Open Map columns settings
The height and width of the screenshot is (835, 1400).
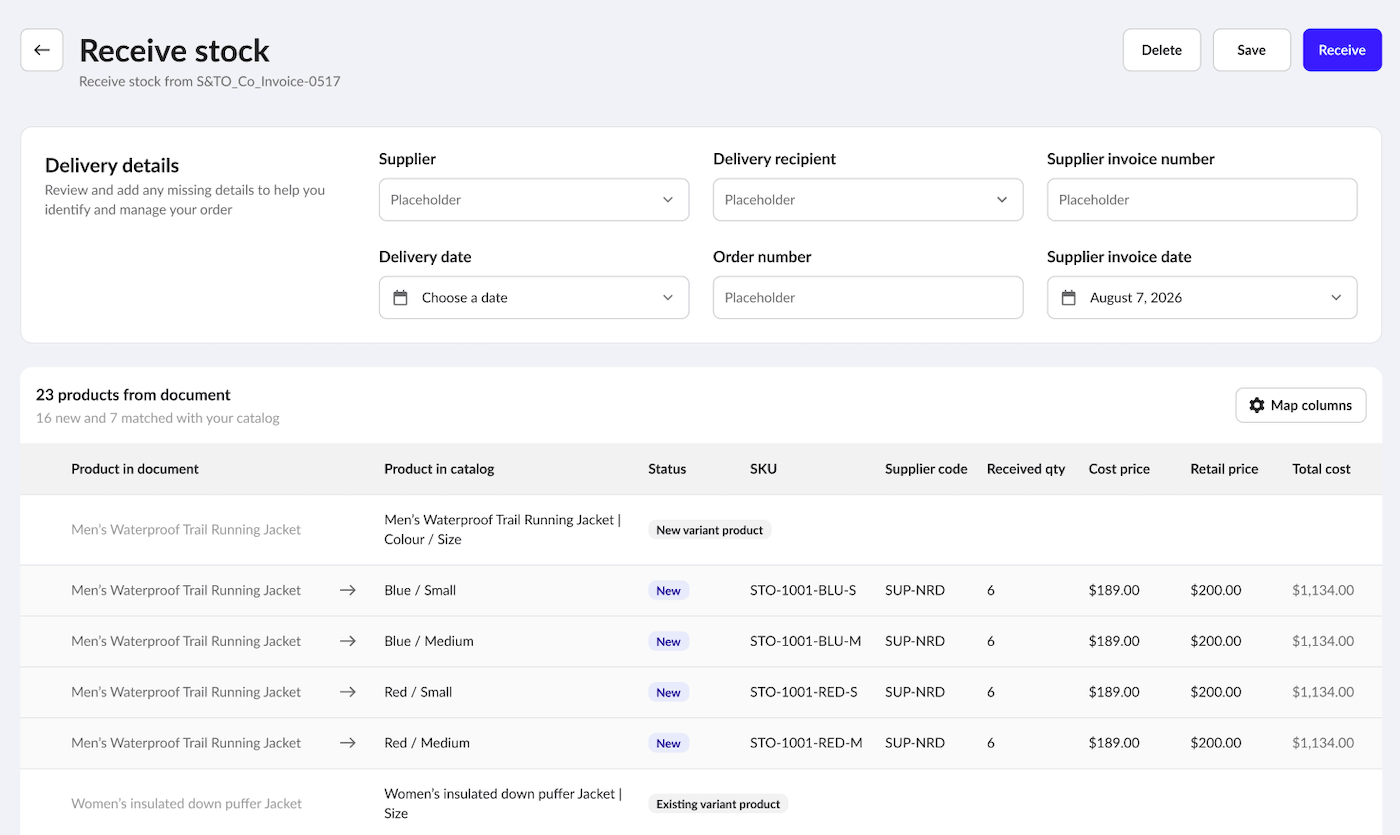click(x=1301, y=405)
